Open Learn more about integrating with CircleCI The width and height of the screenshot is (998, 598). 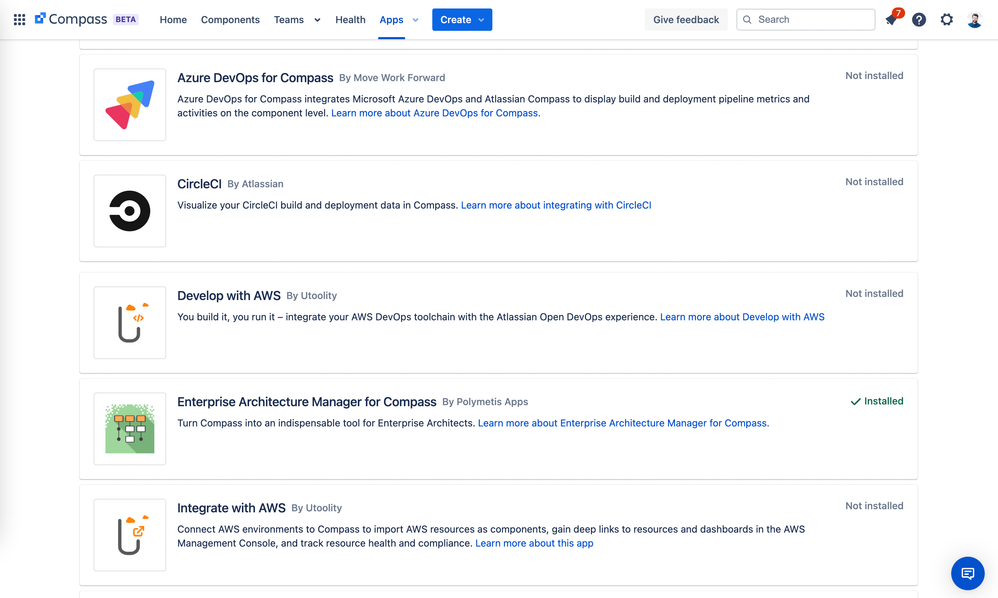556,205
